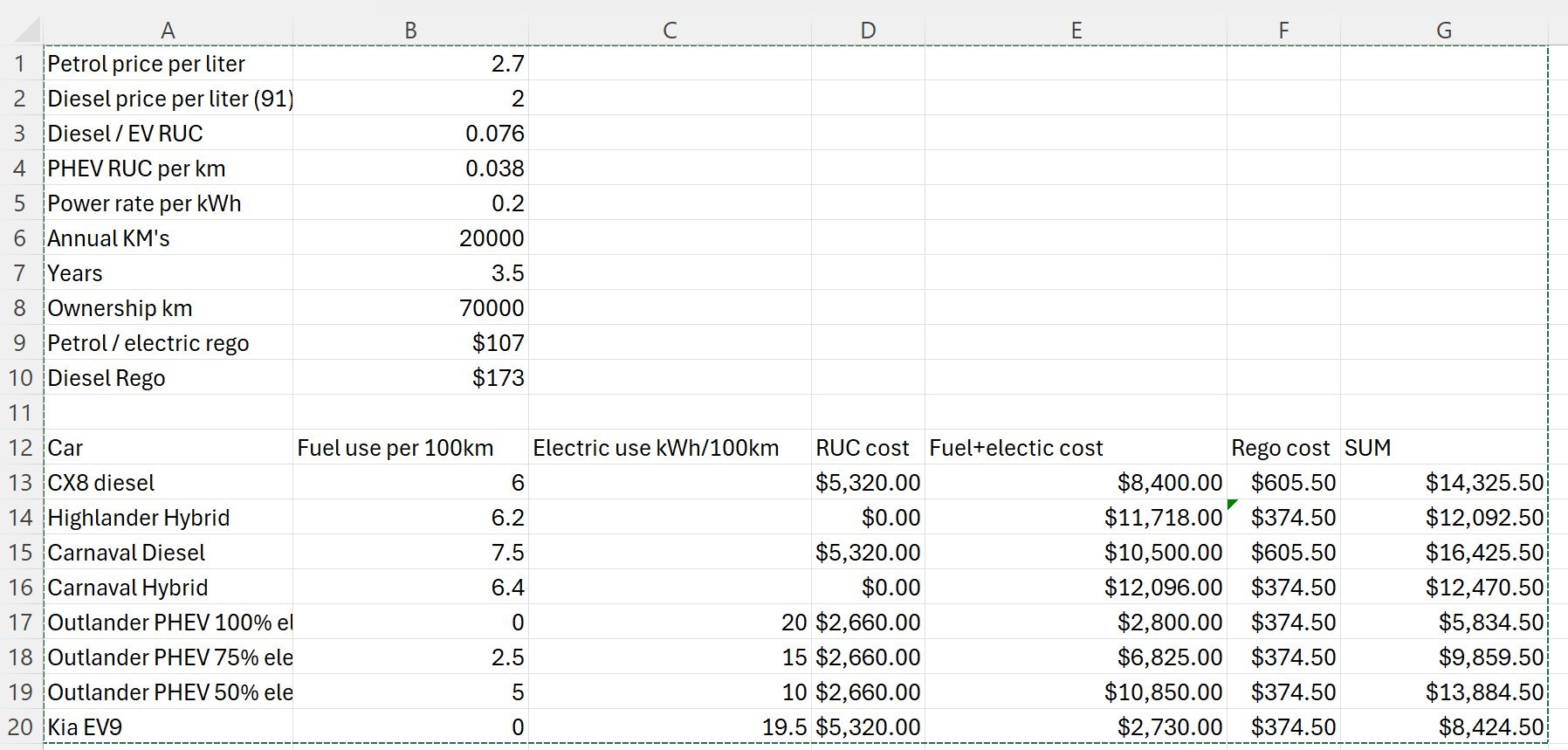
Task: Select row 1 header
Action: (x=21, y=64)
